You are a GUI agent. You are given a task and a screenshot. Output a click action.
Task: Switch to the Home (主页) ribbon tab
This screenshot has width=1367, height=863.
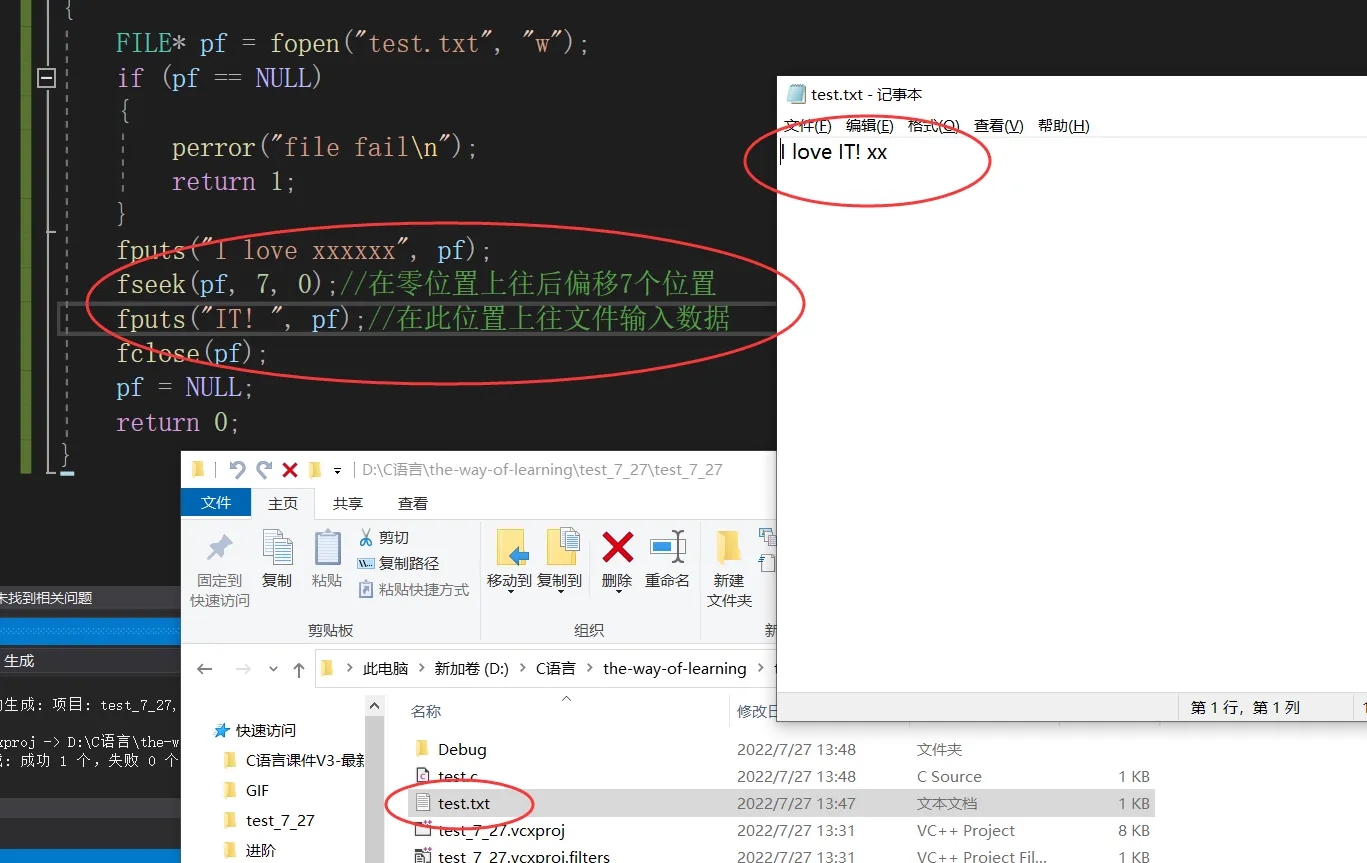click(x=283, y=504)
